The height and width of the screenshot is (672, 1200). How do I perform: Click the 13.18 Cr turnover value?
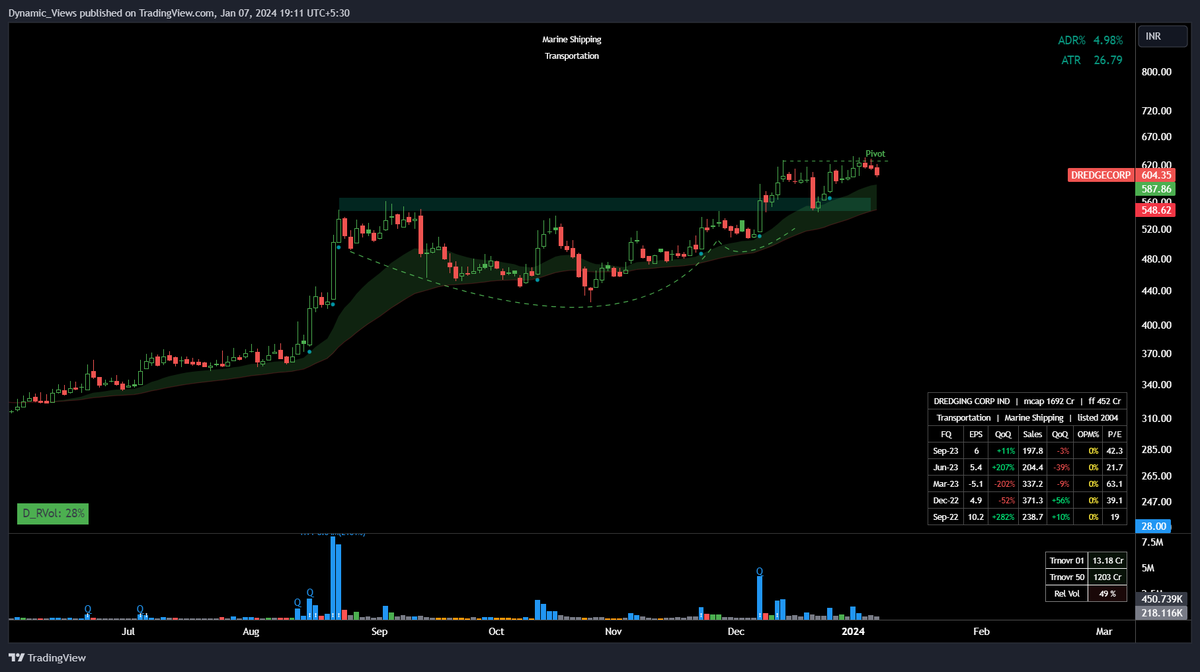(x=1107, y=561)
